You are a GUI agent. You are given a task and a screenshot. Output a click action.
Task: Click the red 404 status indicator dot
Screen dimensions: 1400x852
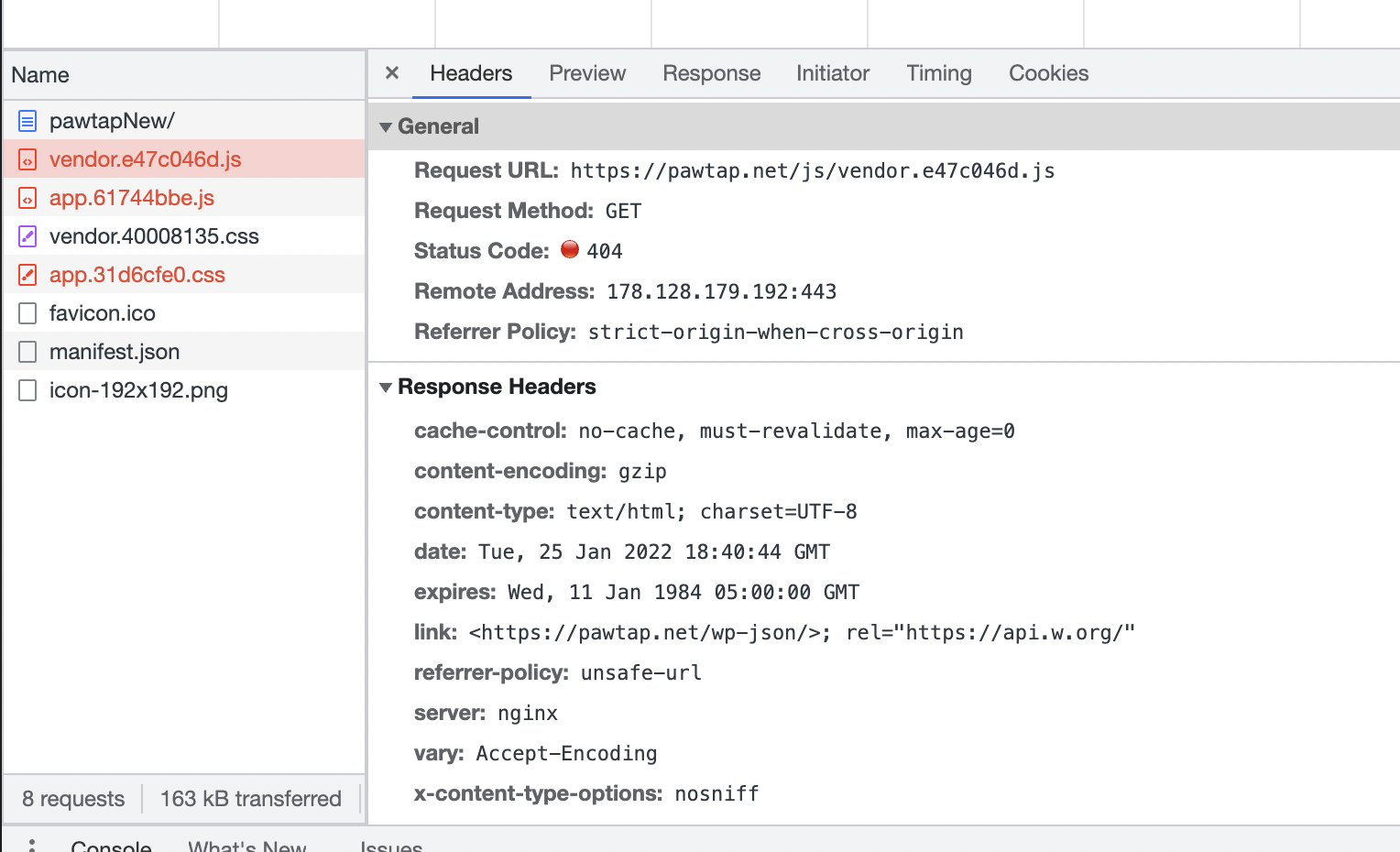[x=570, y=249]
